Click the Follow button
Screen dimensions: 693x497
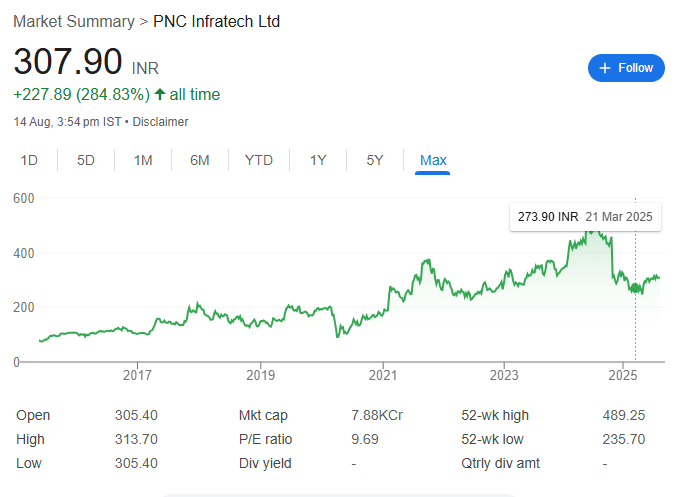[626, 68]
